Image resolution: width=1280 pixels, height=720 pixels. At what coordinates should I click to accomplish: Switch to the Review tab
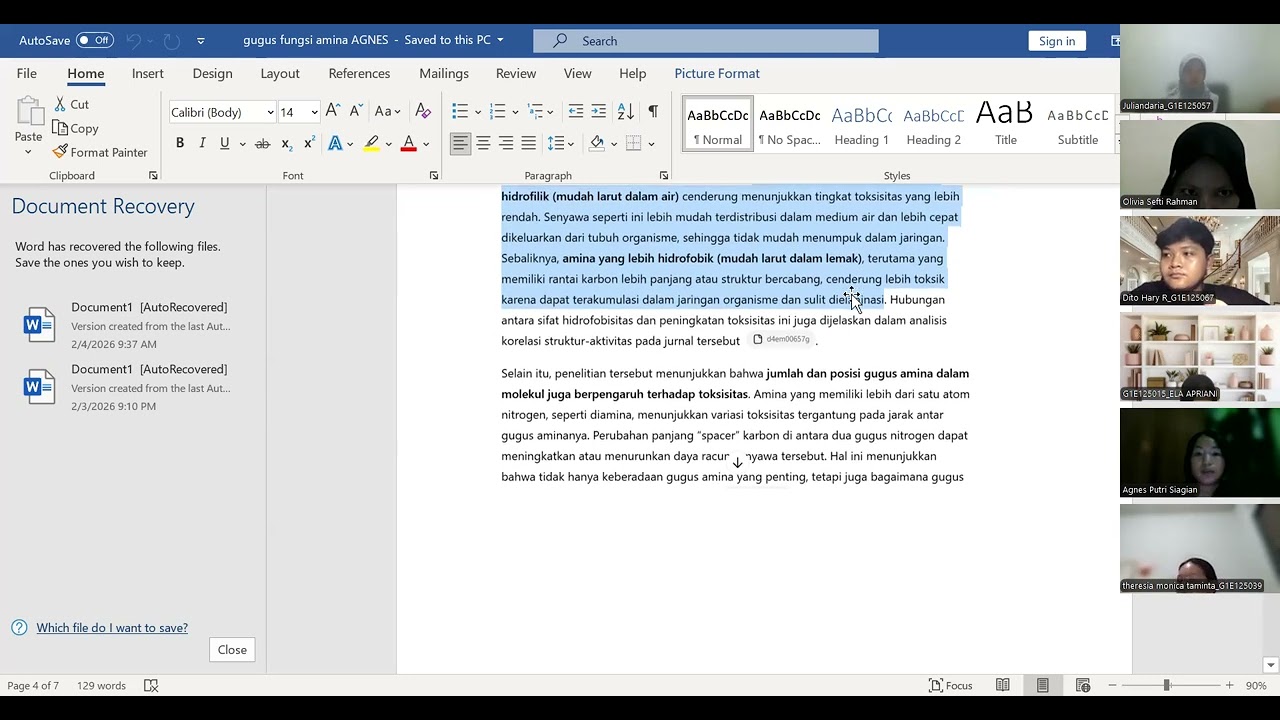click(516, 73)
